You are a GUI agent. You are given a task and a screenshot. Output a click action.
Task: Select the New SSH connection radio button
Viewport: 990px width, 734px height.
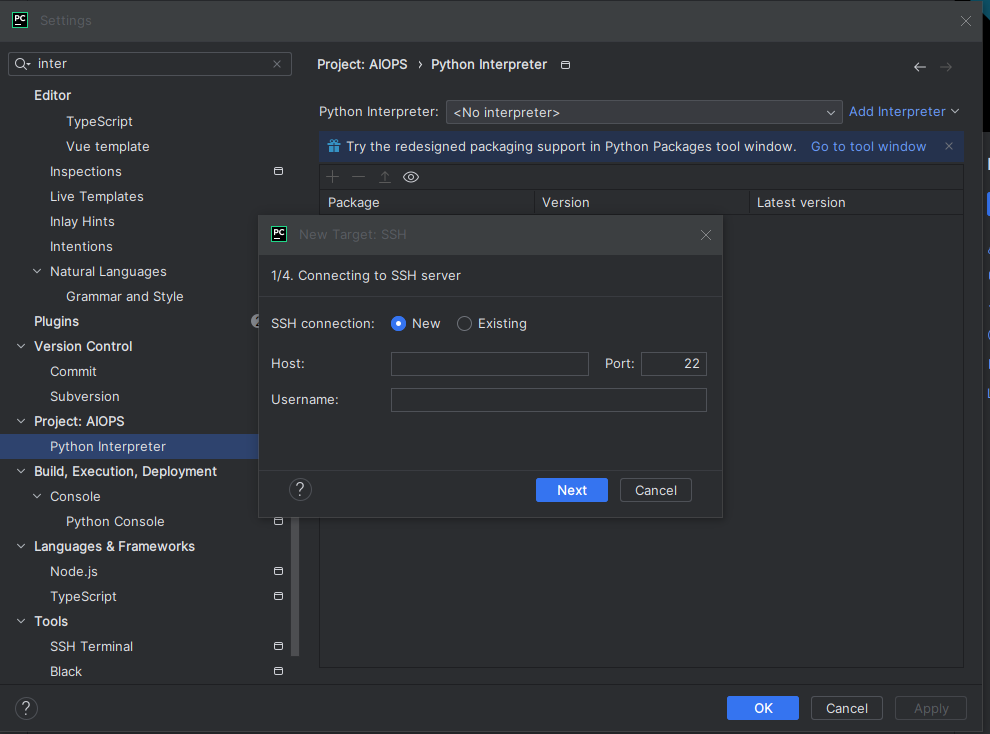click(398, 324)
